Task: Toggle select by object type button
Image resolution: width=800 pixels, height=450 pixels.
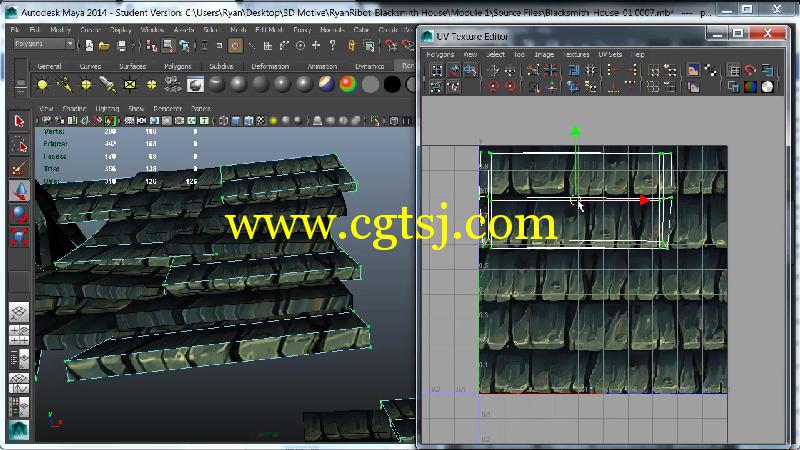Action: tap(168, 46)
